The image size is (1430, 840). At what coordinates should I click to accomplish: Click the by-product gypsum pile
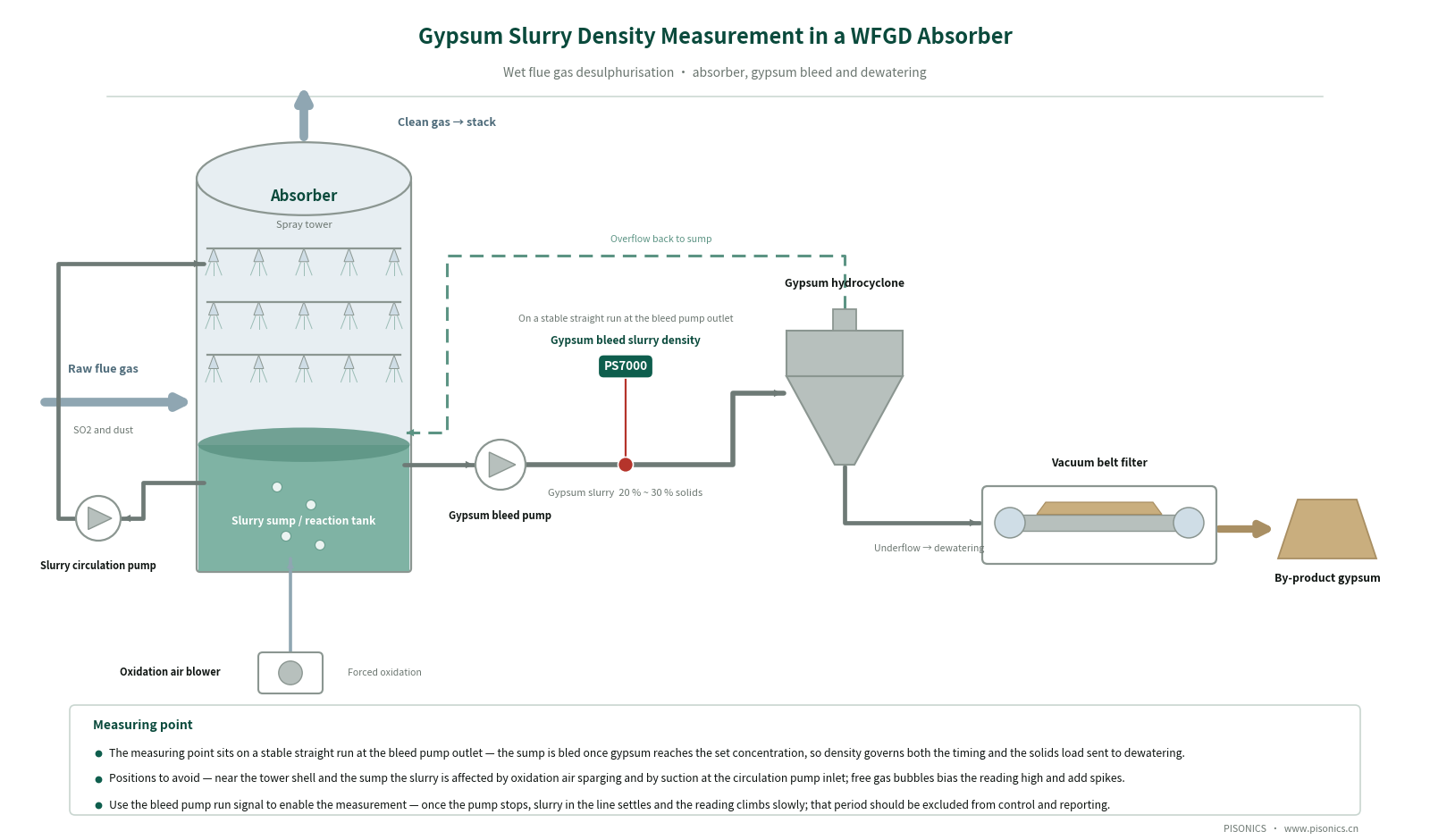pyautogui.click(x=1327, y=529)
